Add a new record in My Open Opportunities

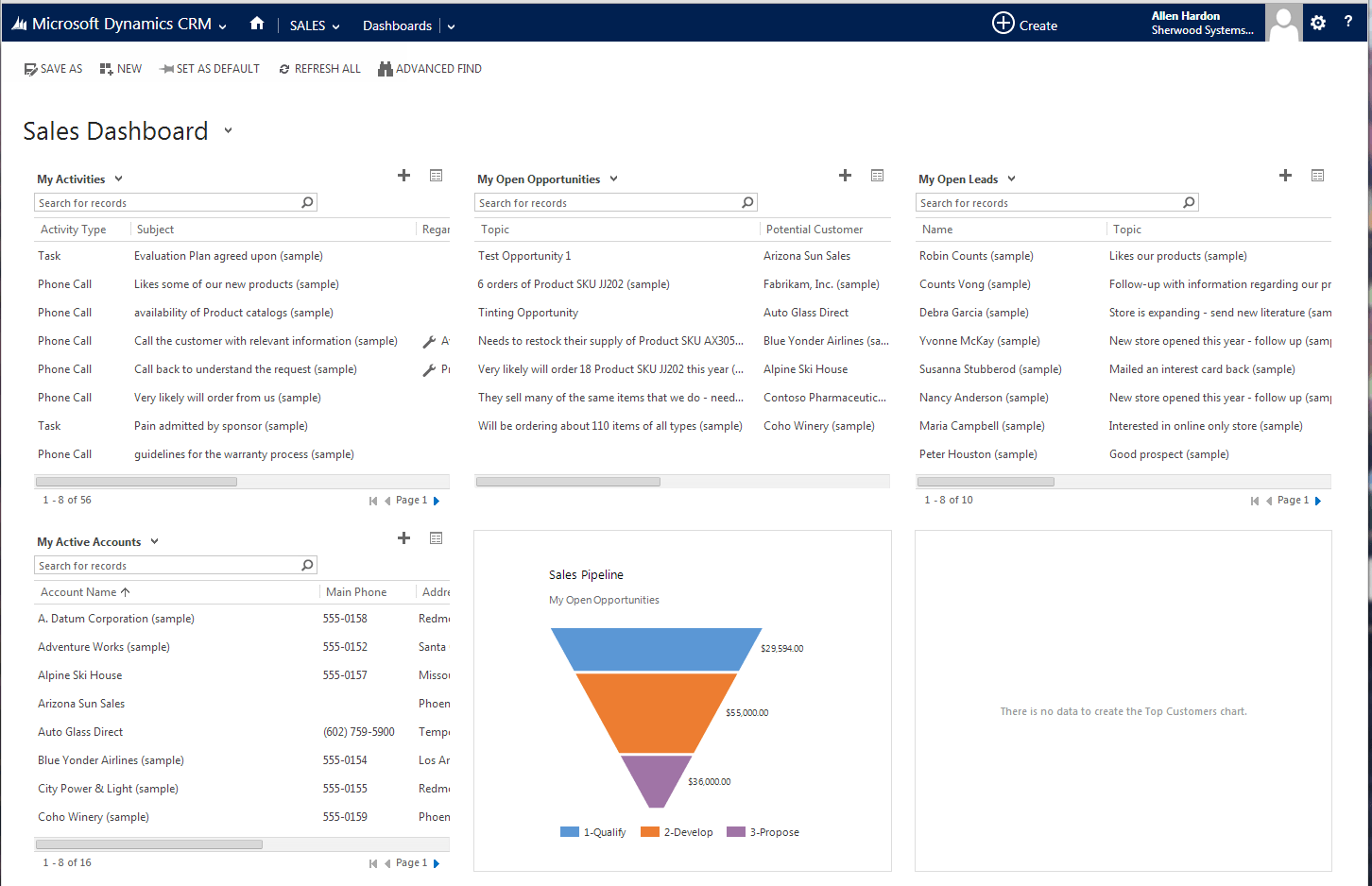845,176
